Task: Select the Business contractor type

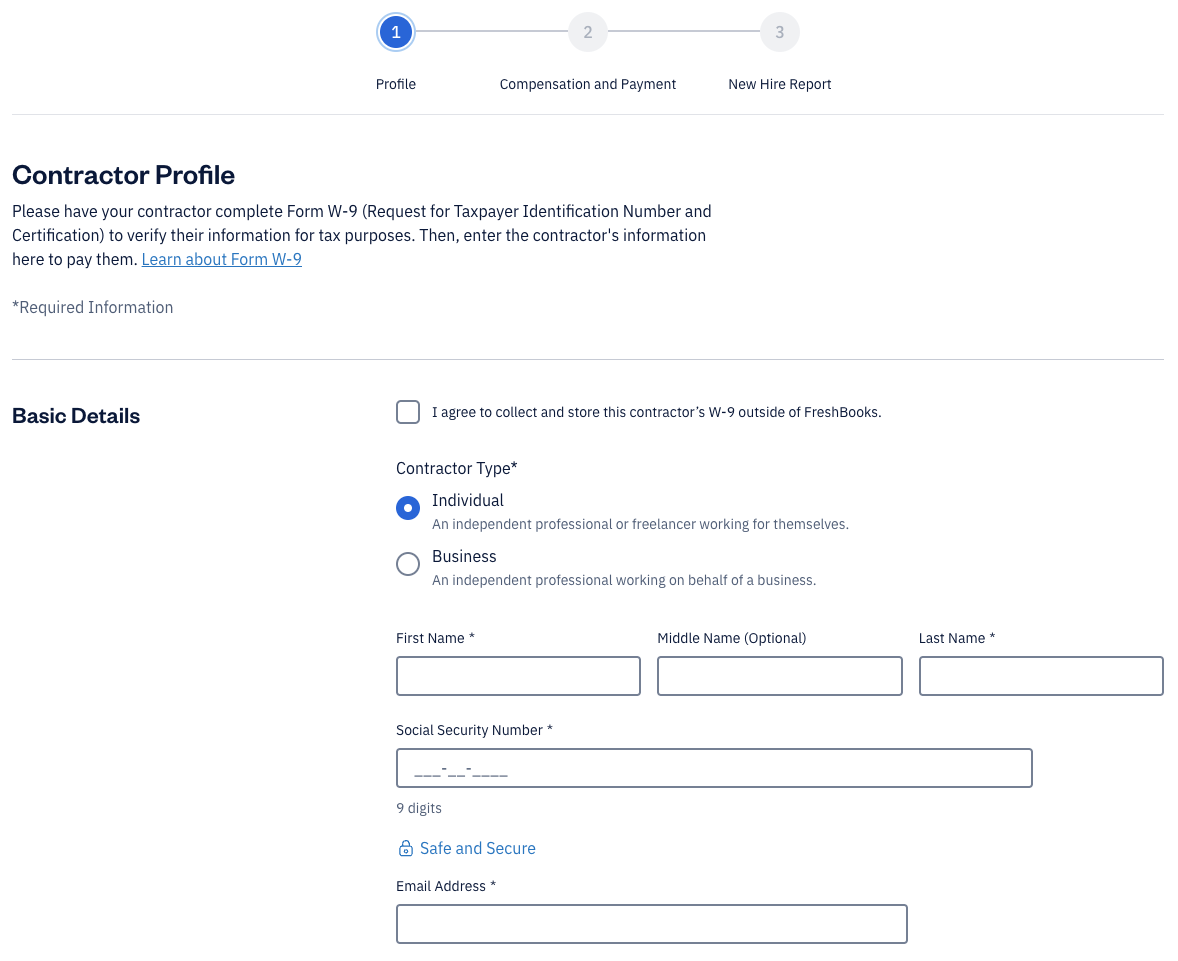Action: tap(408, 564)
